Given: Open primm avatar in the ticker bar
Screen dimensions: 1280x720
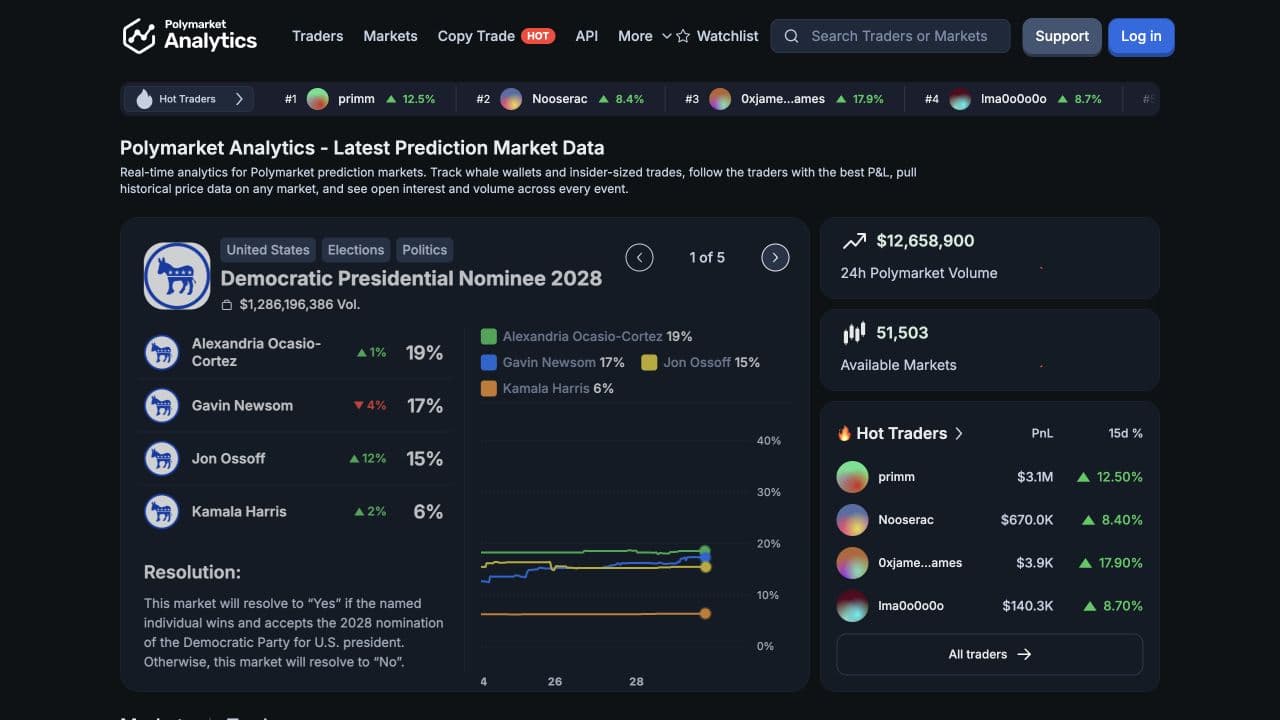Looking at the screenshot, I should (317, 99).
